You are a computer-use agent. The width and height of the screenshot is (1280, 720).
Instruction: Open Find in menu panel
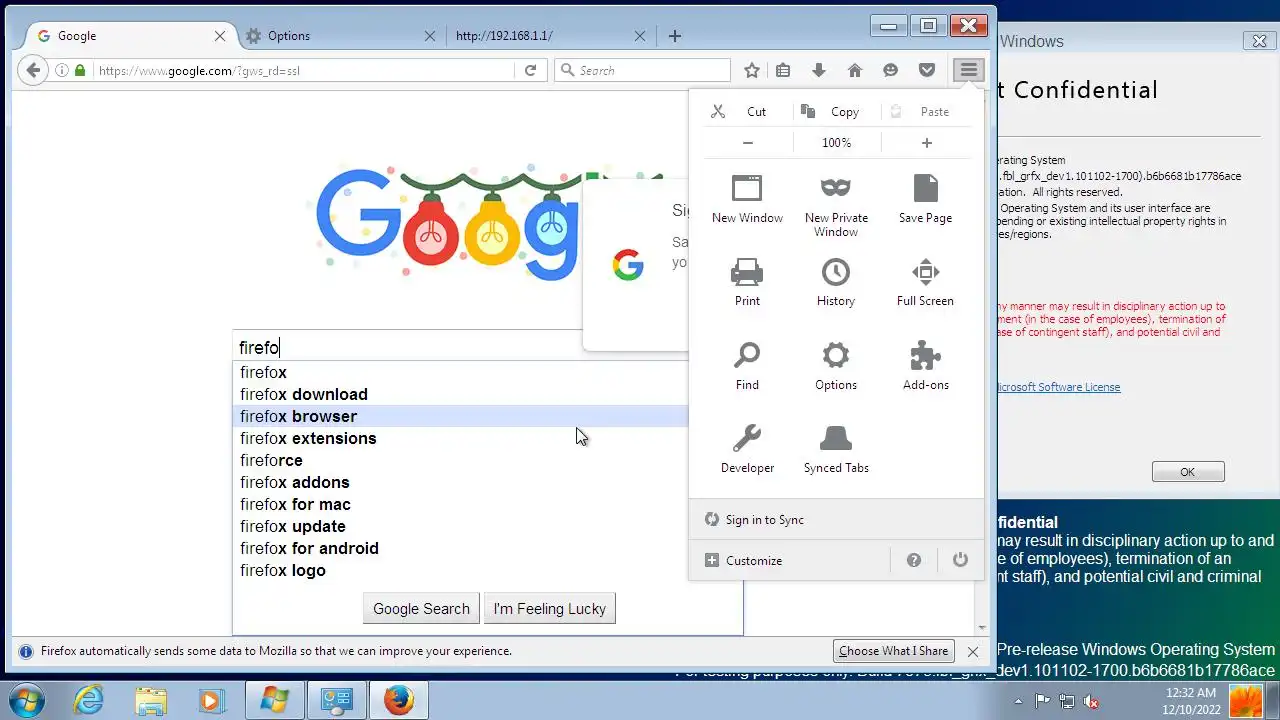(x=747, y=366)
